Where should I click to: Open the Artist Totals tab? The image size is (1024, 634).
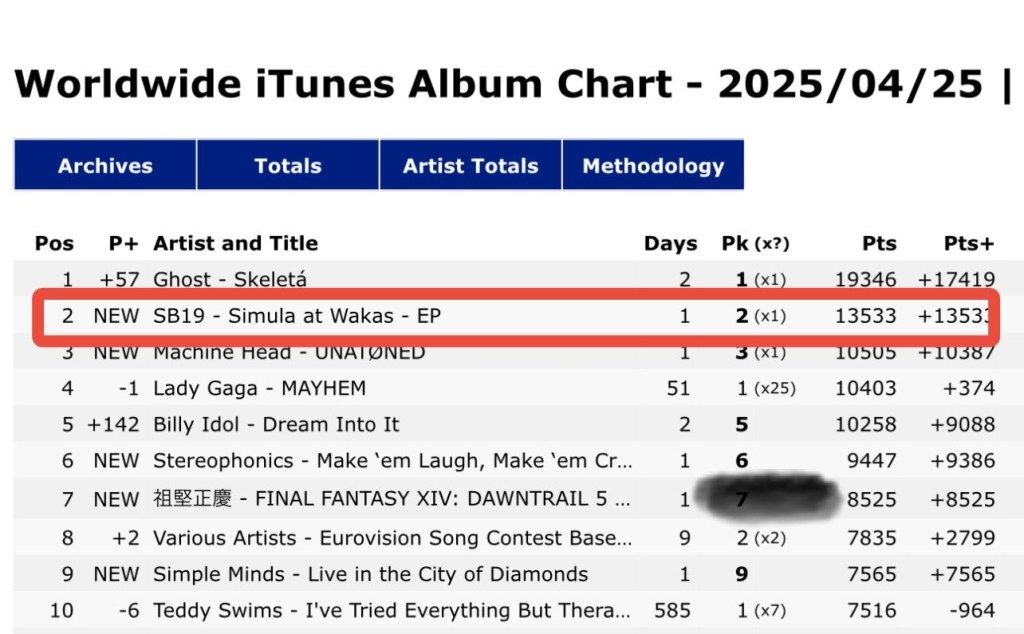(470, 166)
